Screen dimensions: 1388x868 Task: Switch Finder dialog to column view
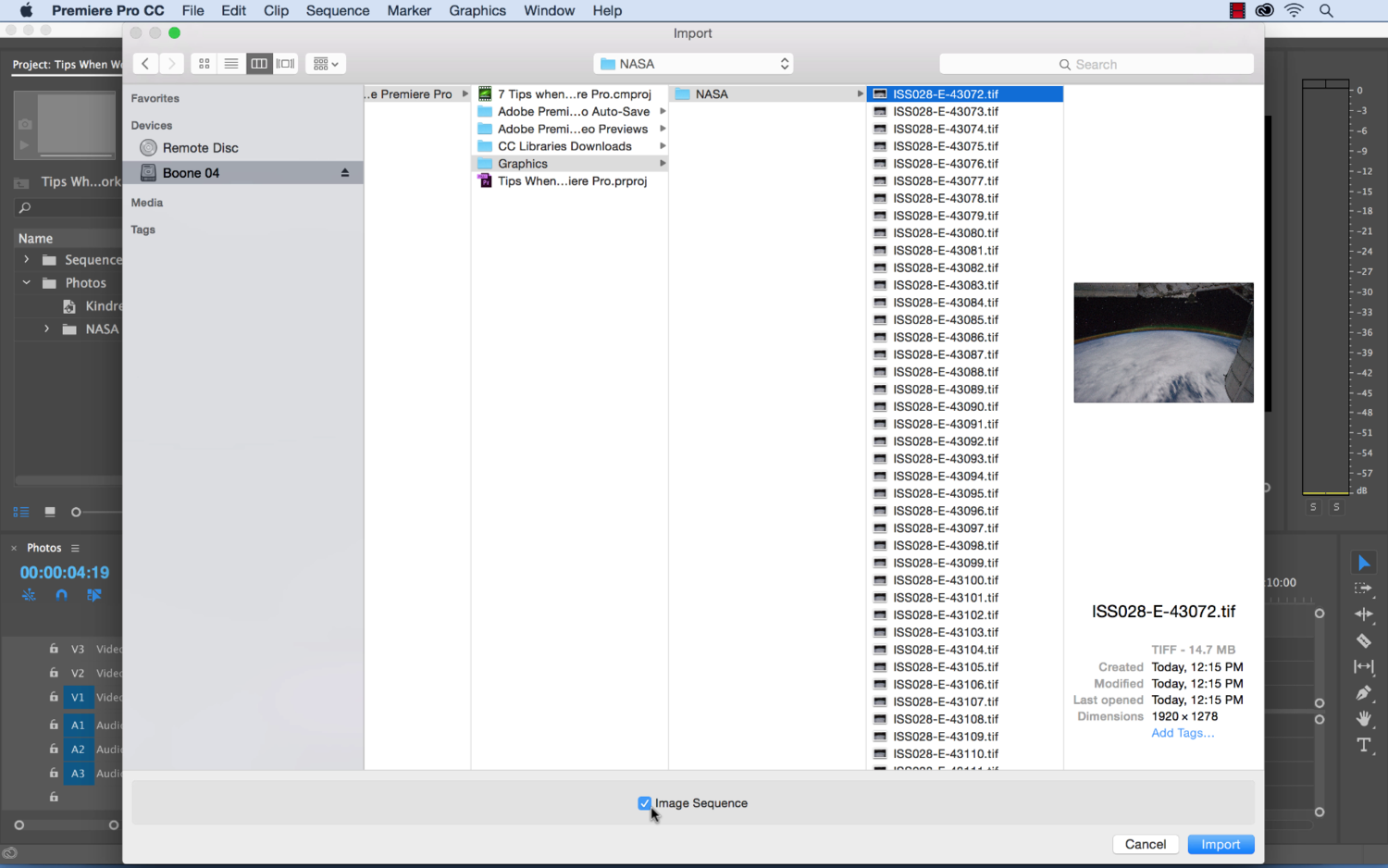[x=259, y=64]
